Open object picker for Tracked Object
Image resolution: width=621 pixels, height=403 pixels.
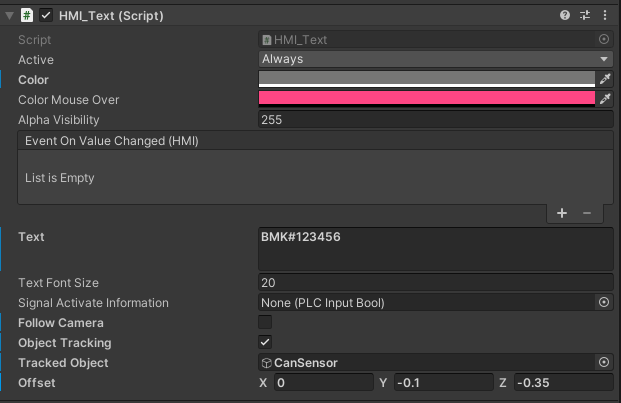point(603,362)
